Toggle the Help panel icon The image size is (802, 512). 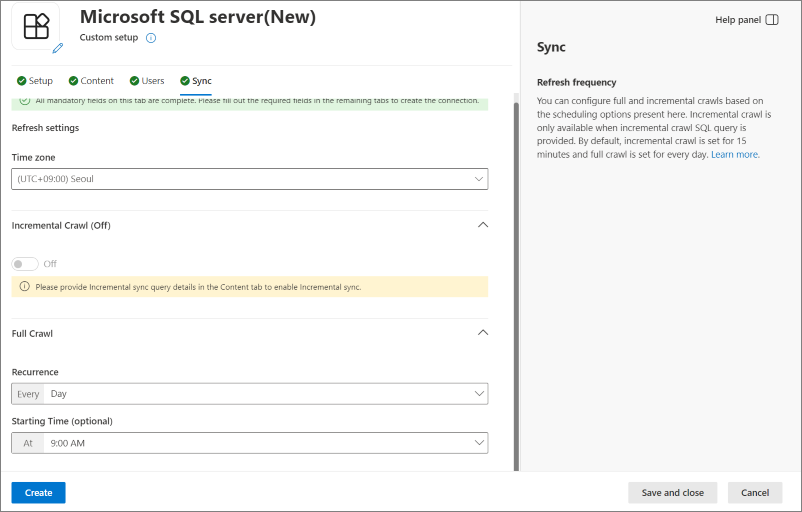click(772, 20)
